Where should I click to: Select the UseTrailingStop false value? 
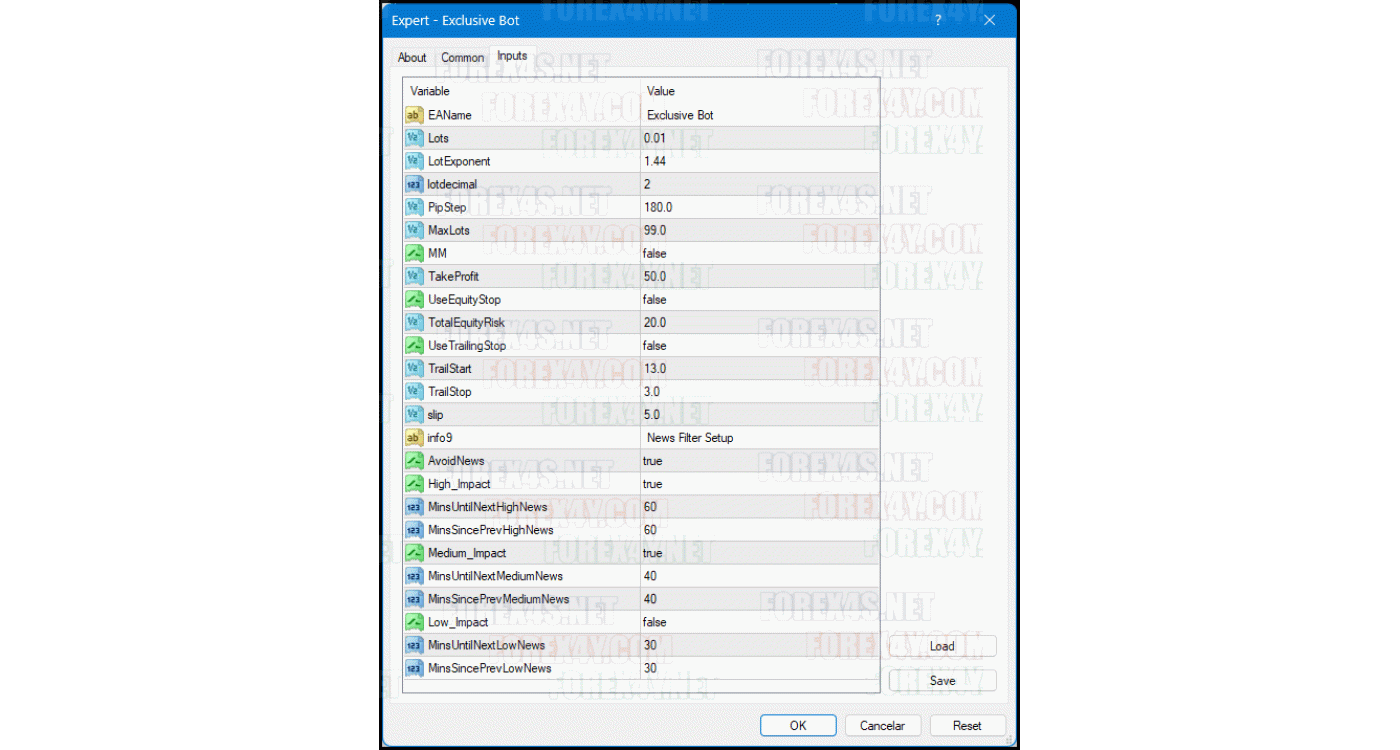[x=655, y=346]
